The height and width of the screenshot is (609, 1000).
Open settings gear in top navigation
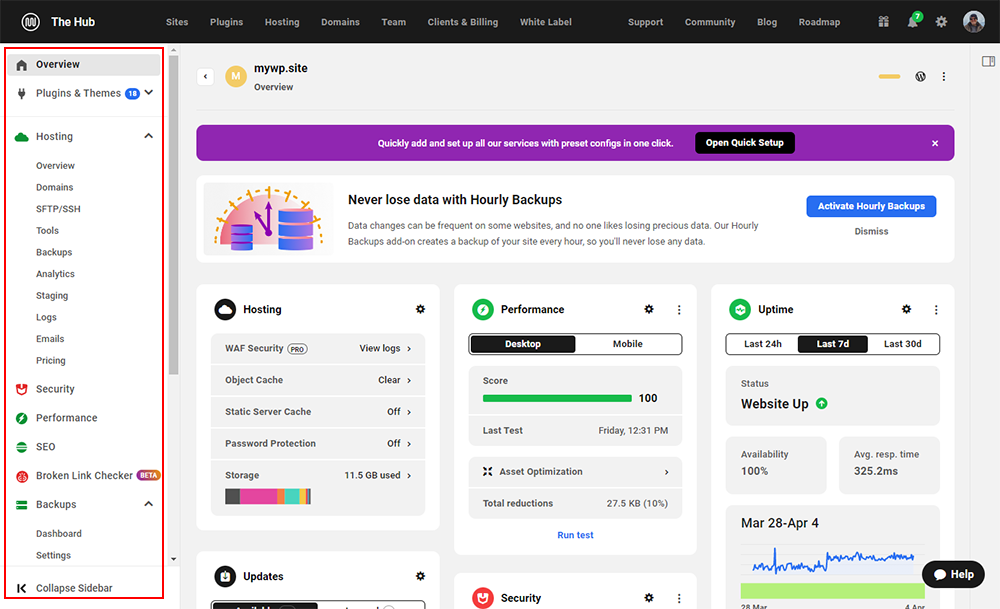(941, 22)
